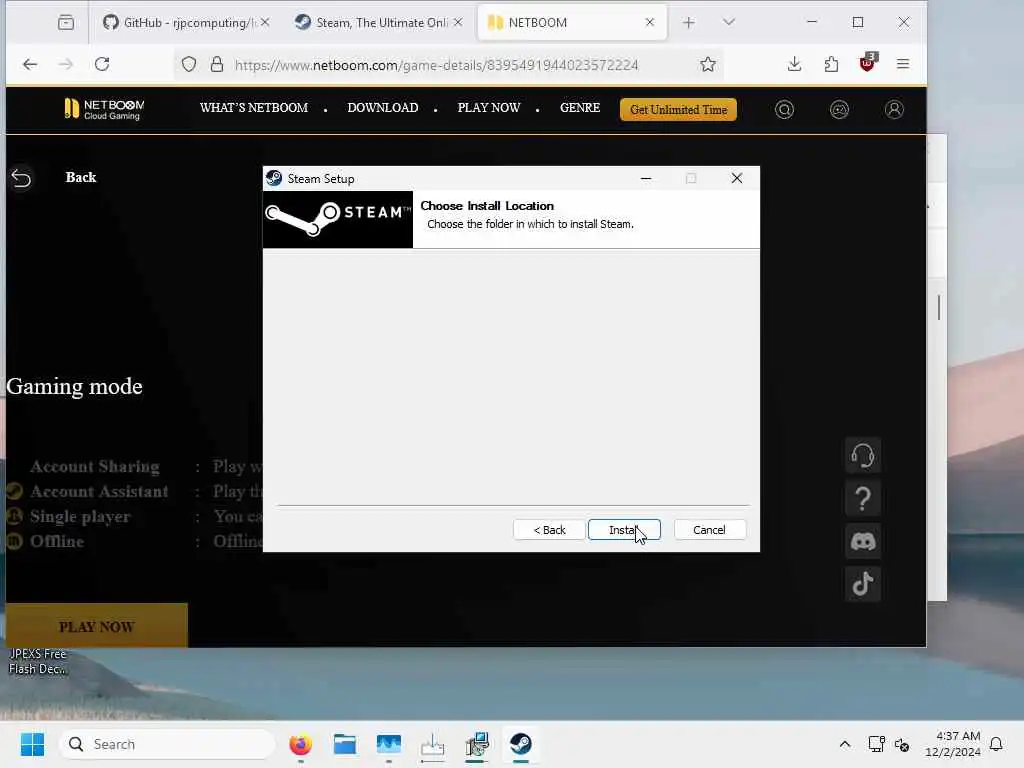Click the Account Assistant mode label
This screenshot has height=768, width=1024.
pos(99,491)
